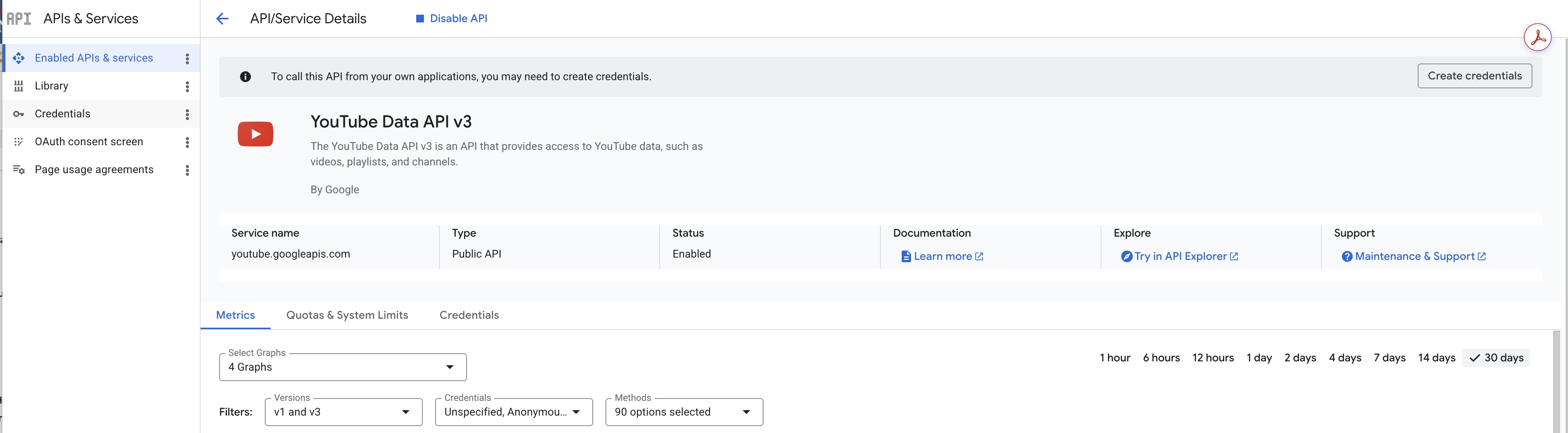Click external link icon after Try in API Explorer
The width and height of the screenshot is (1568, 433).
point(1234,256)
